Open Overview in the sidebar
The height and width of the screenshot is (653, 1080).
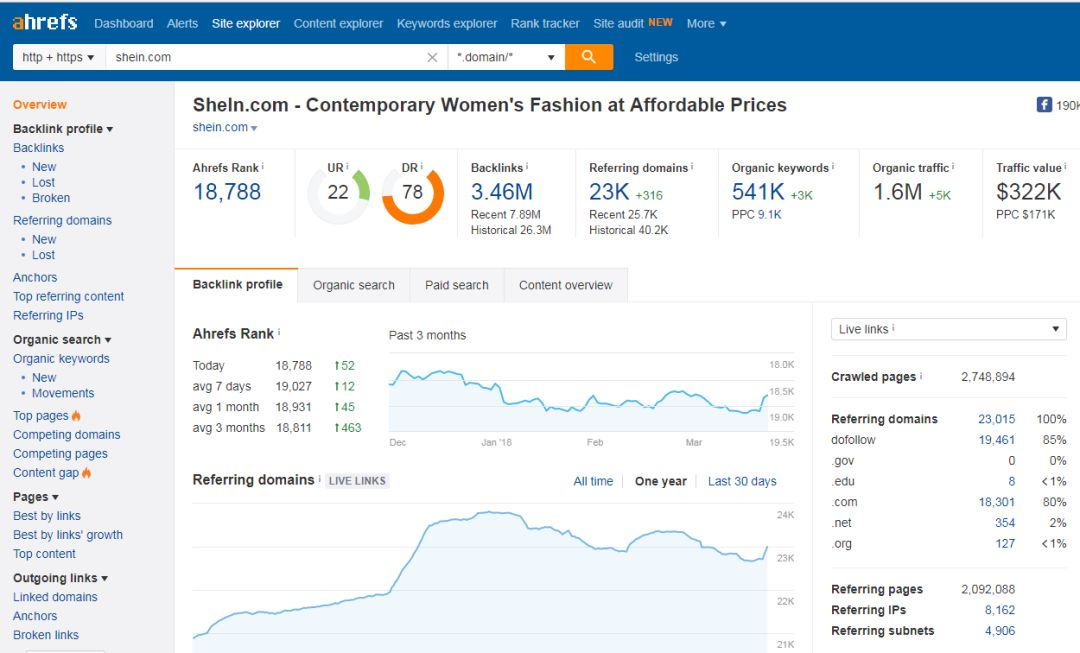click(x=40, y=105)
